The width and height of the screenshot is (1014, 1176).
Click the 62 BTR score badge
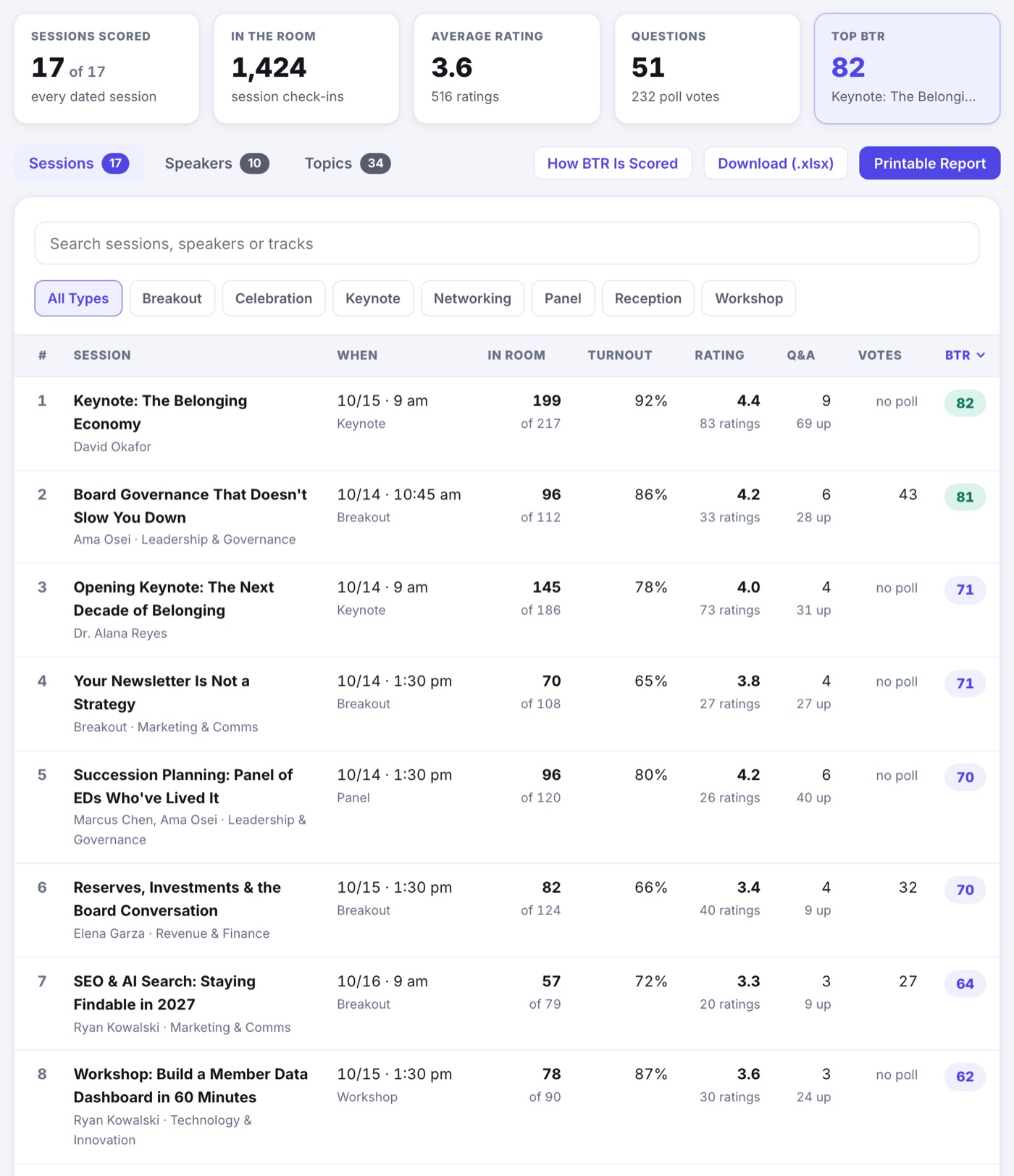coord(965,1076)
